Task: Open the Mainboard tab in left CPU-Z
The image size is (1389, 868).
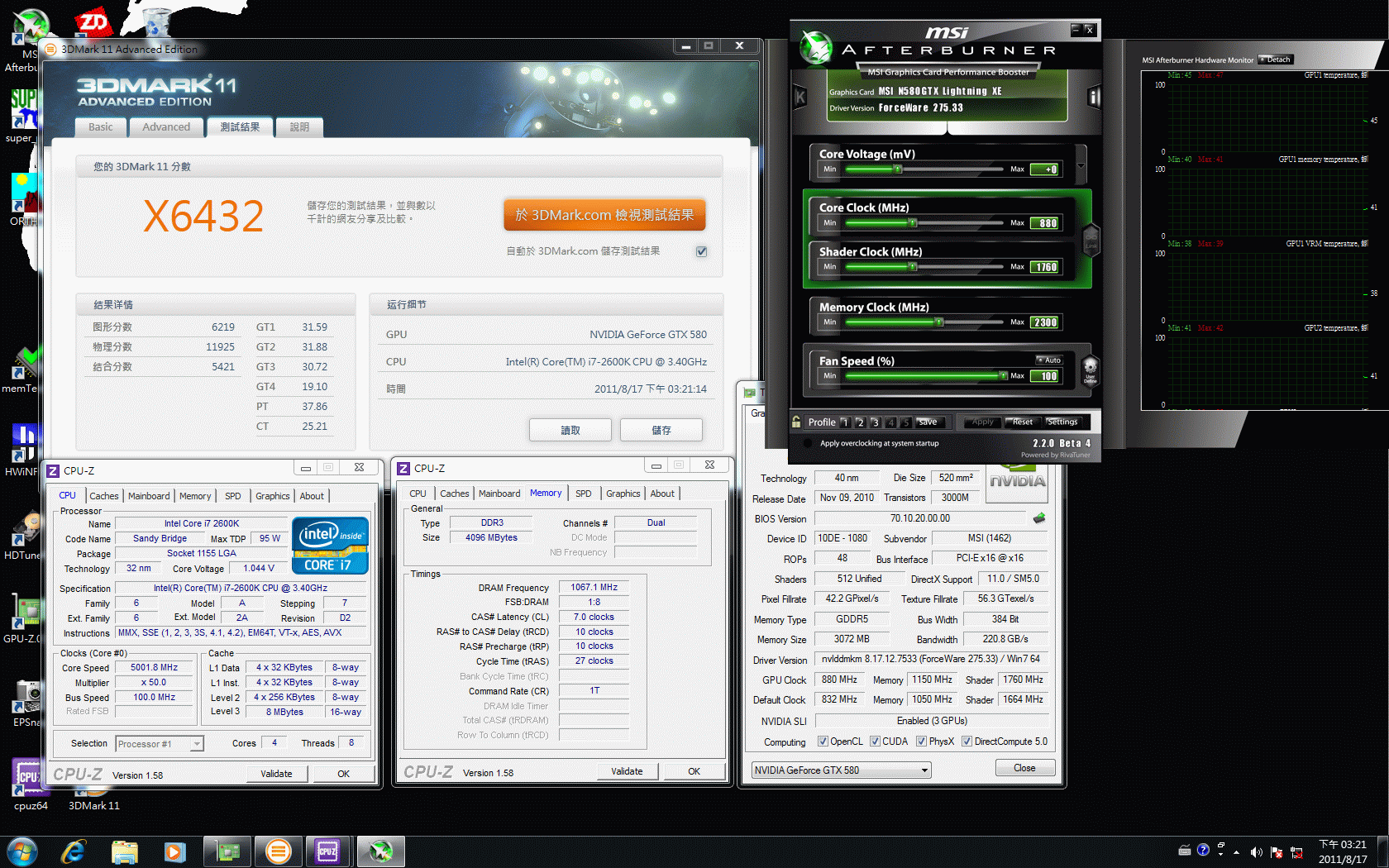Action: (149, 496)
